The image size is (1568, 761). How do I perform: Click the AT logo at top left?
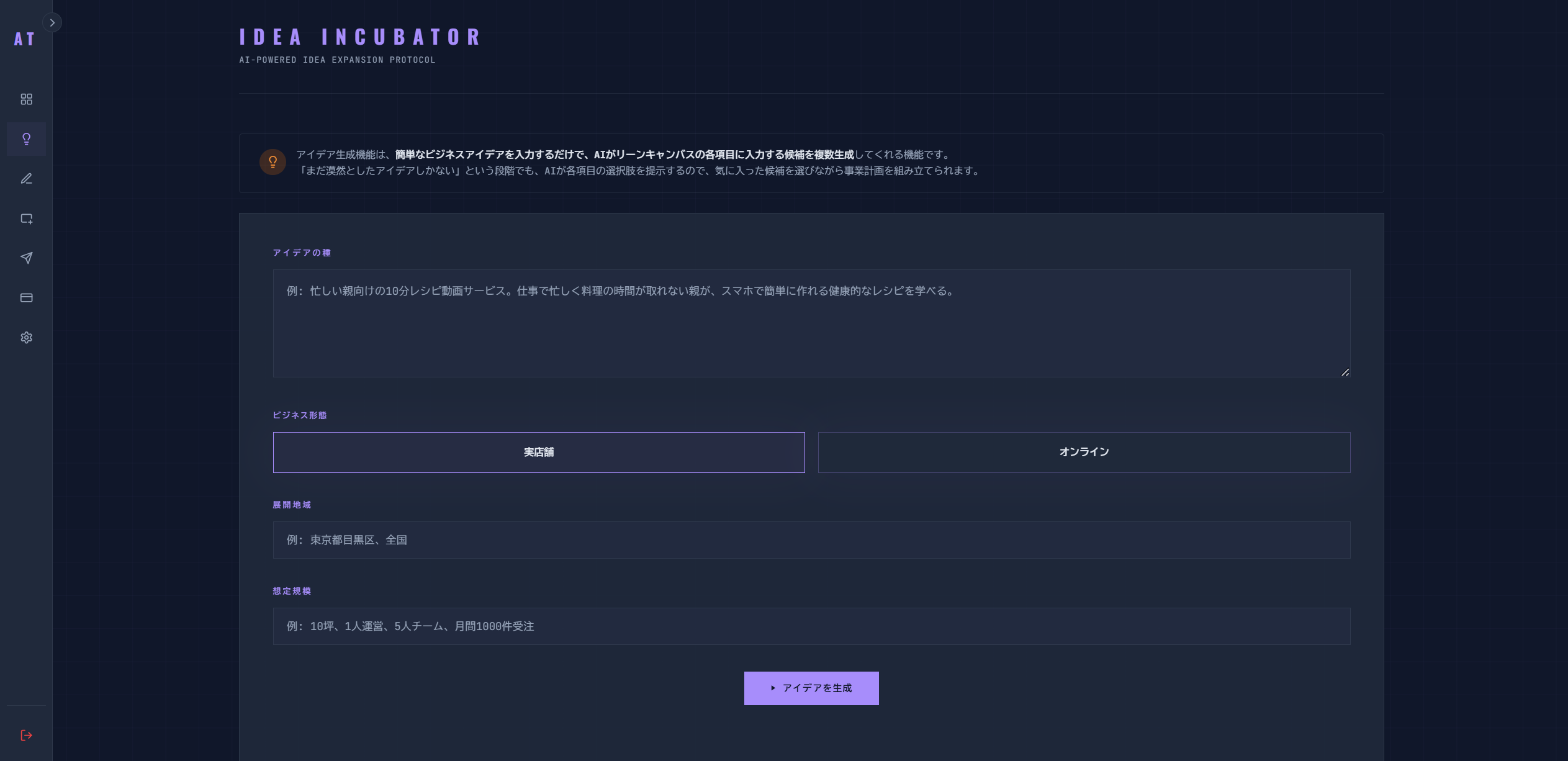tap(24, 40)
